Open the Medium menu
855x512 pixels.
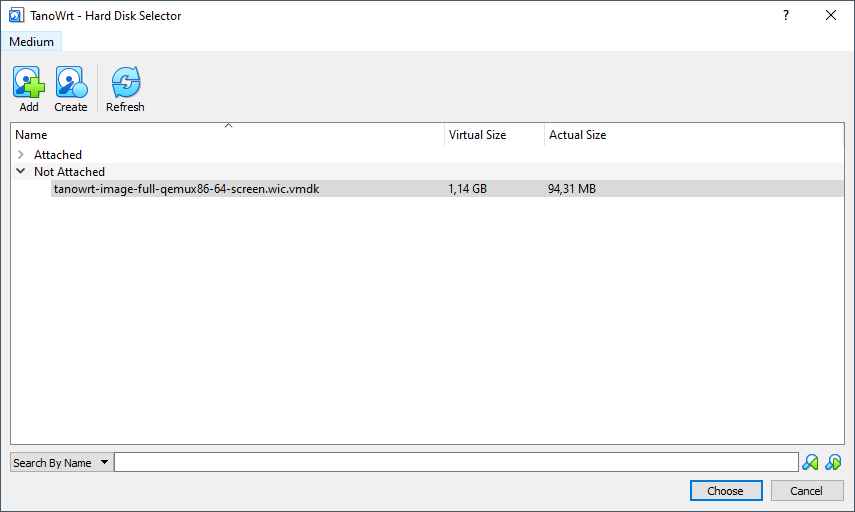pyautogui.click(x=31, y=41)
